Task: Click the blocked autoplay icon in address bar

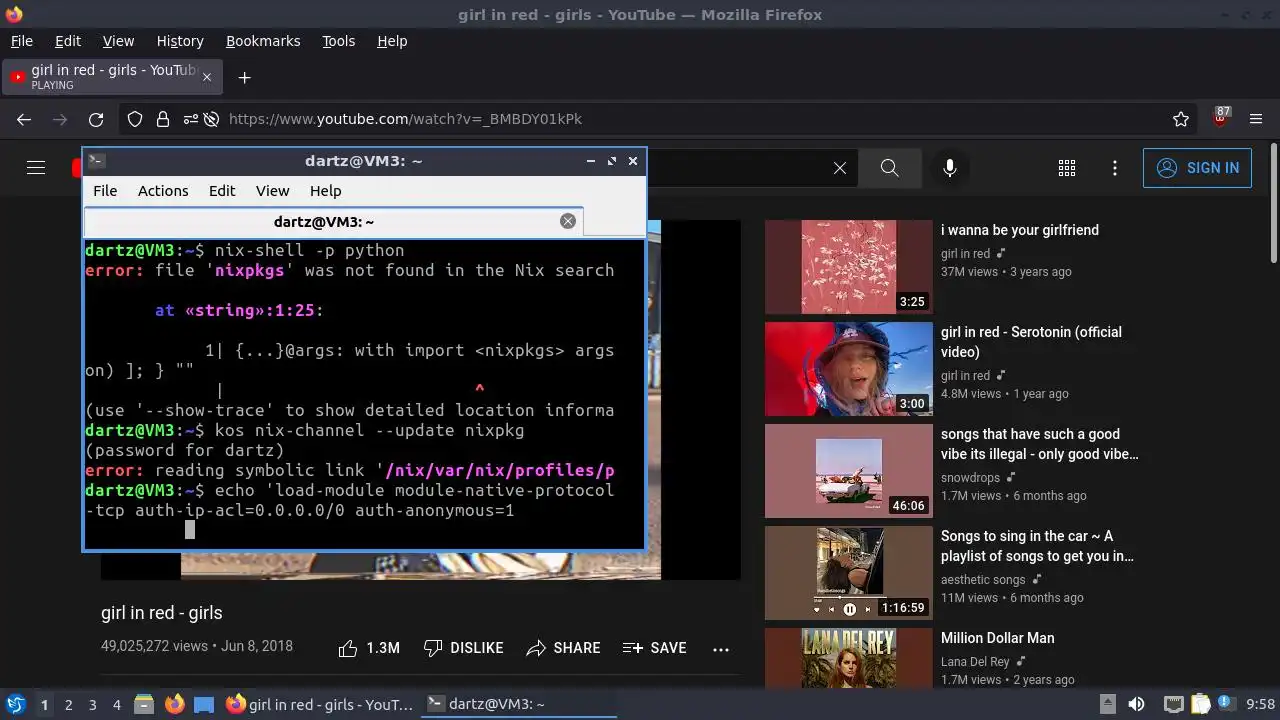Action: pyautogui.click(x=211, y=119)
